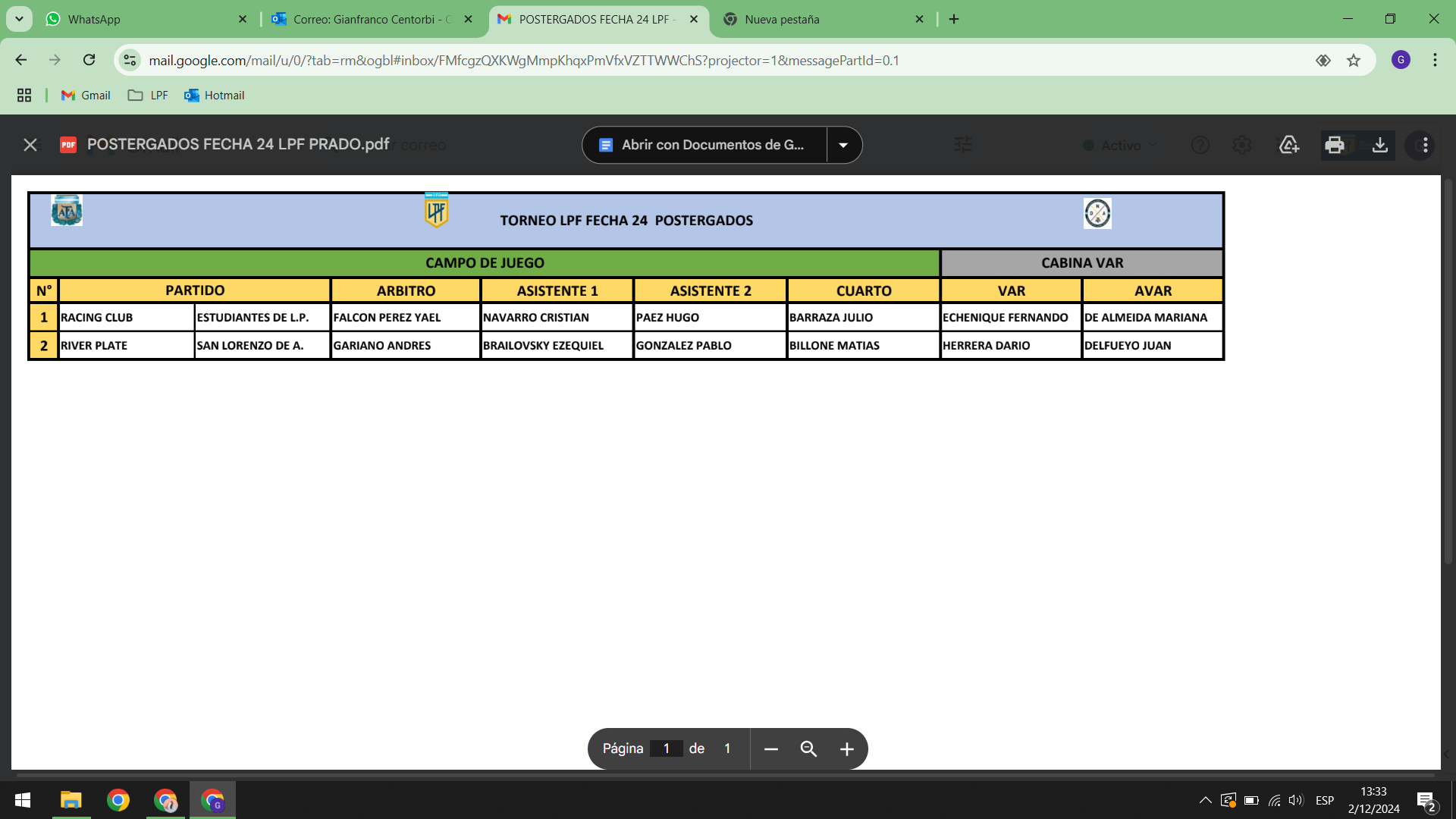Open notification center icon
This screenshot has width=1456, height=819.
(1426, 801)
